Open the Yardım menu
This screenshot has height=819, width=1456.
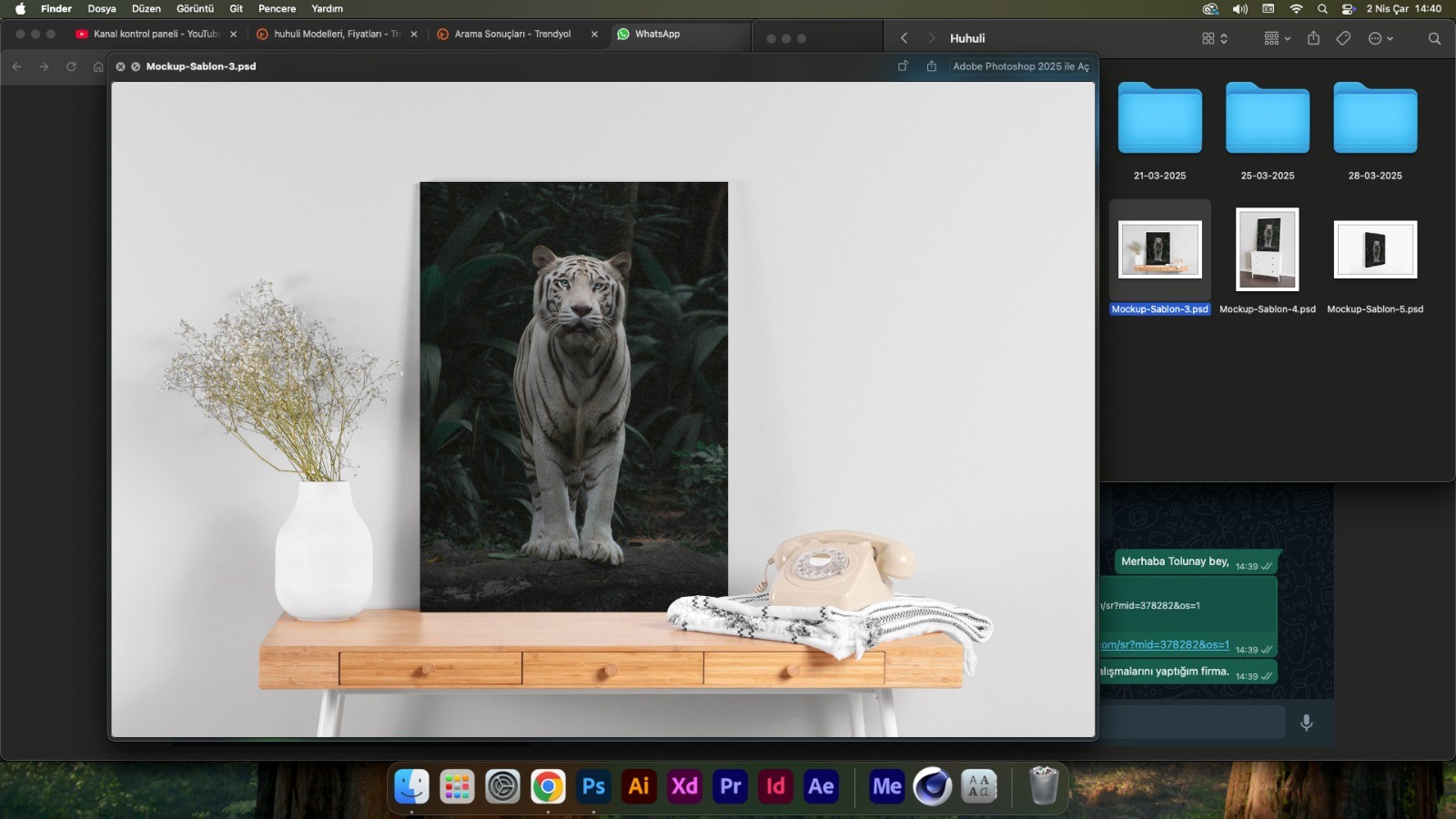(x=327, y=8)
